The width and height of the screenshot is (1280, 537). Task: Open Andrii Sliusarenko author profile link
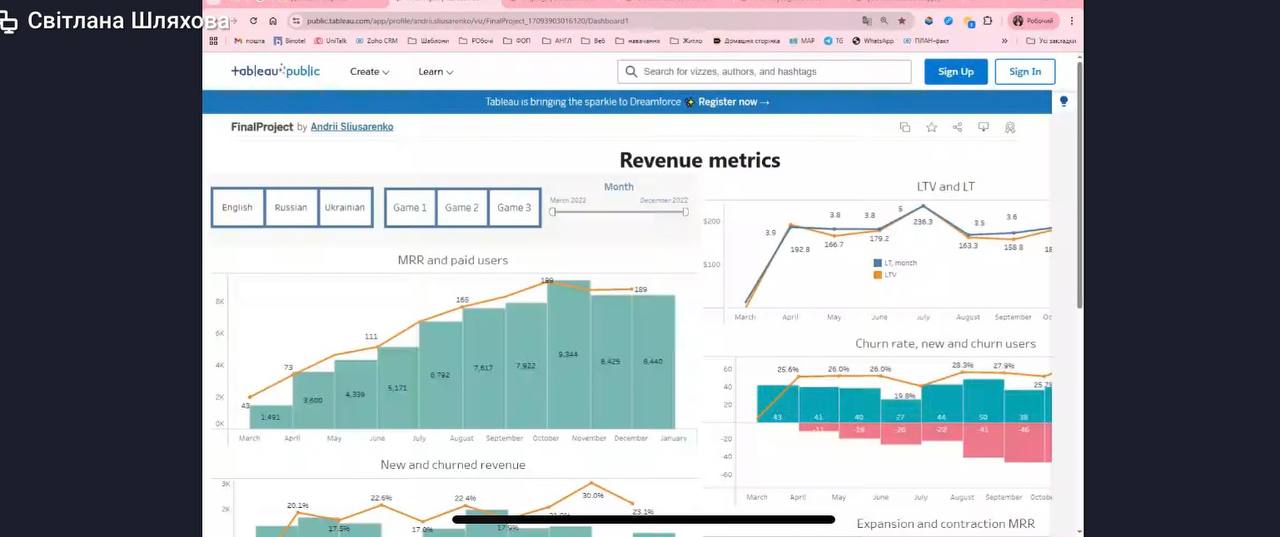point(351,127)
